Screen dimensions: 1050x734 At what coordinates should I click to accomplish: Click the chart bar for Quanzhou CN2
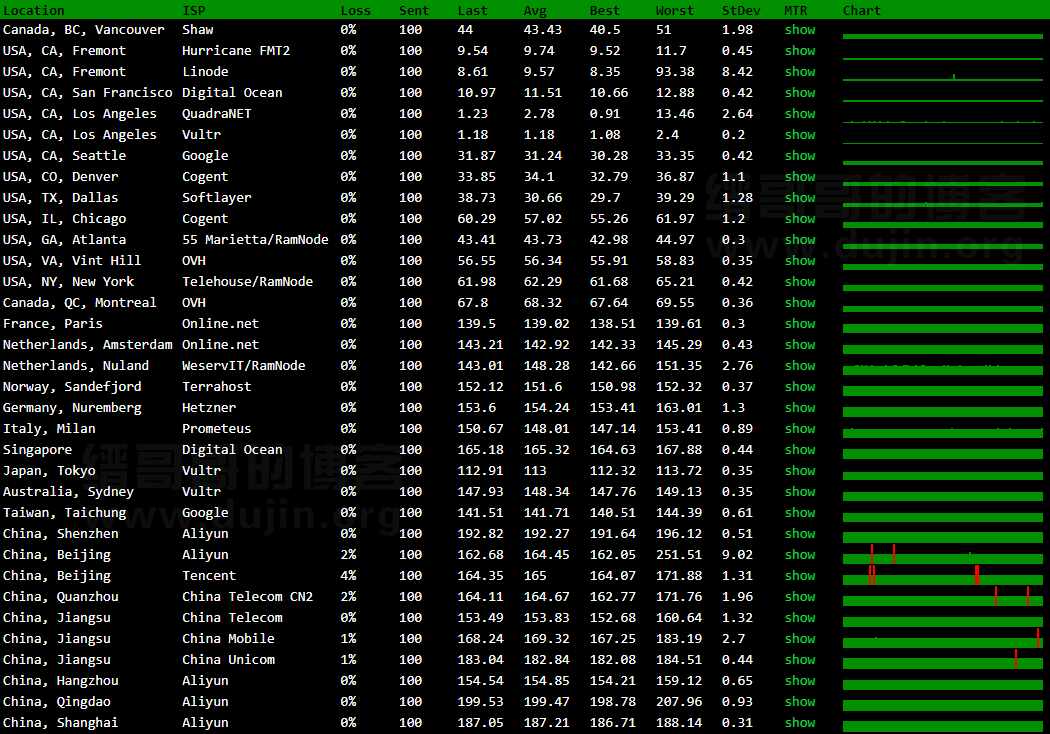tap(943, 597)
